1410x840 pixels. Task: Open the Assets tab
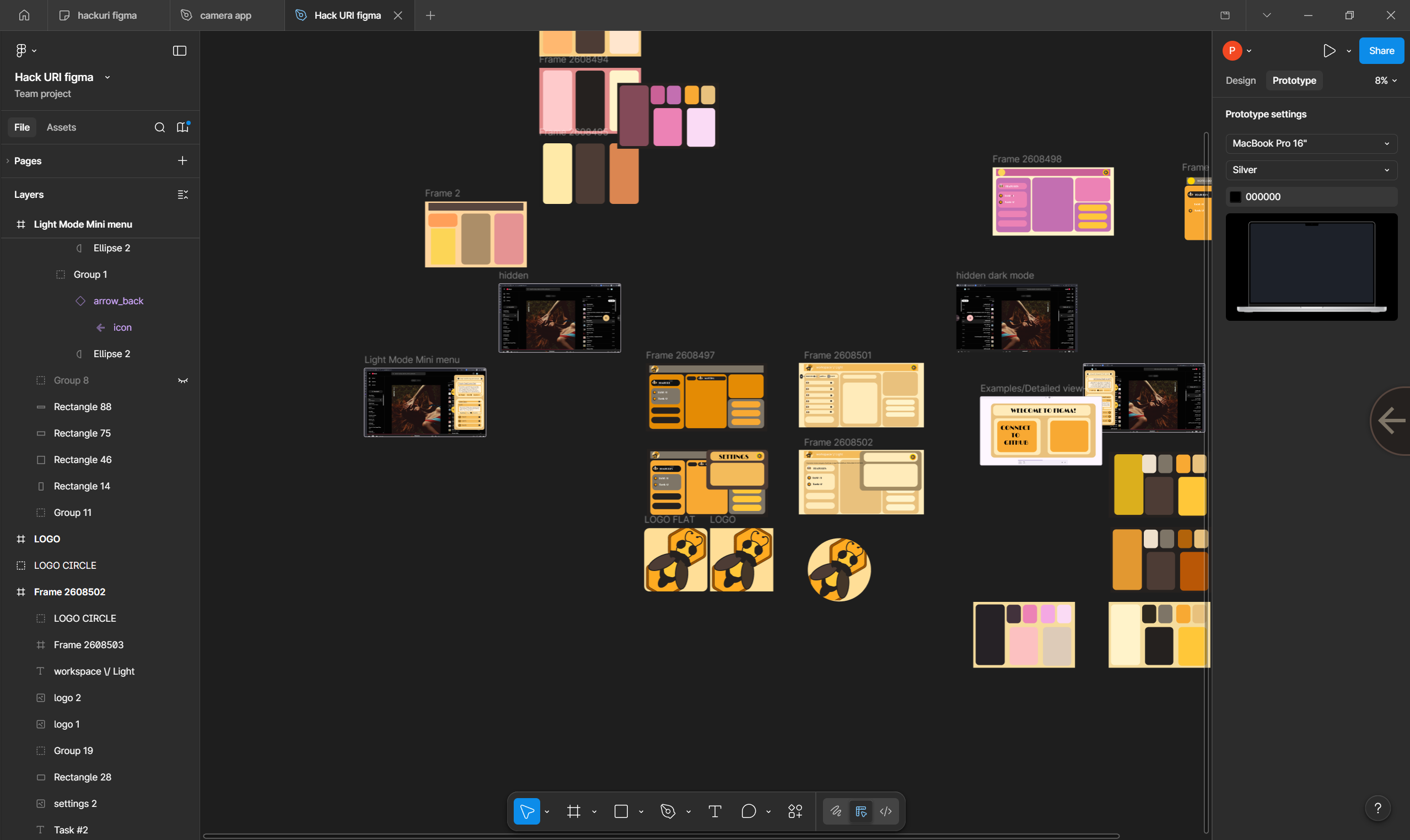[x=61, y=127]
